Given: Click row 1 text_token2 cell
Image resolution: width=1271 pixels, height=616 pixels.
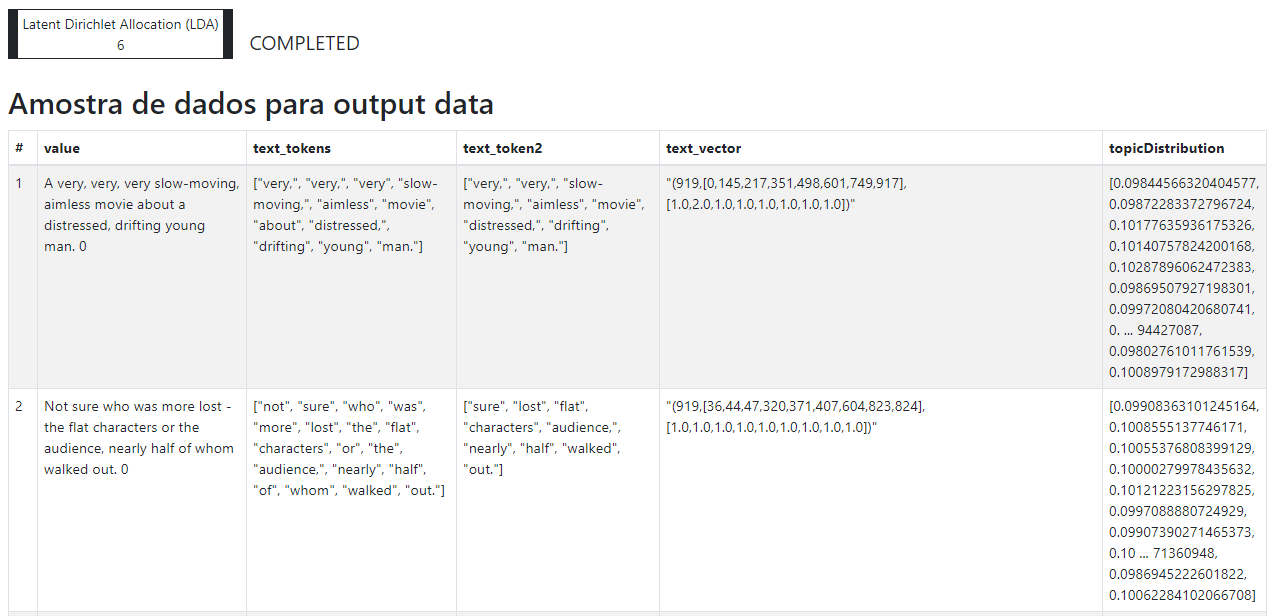Looking at the screenshot, I should (x=558, y=277).
